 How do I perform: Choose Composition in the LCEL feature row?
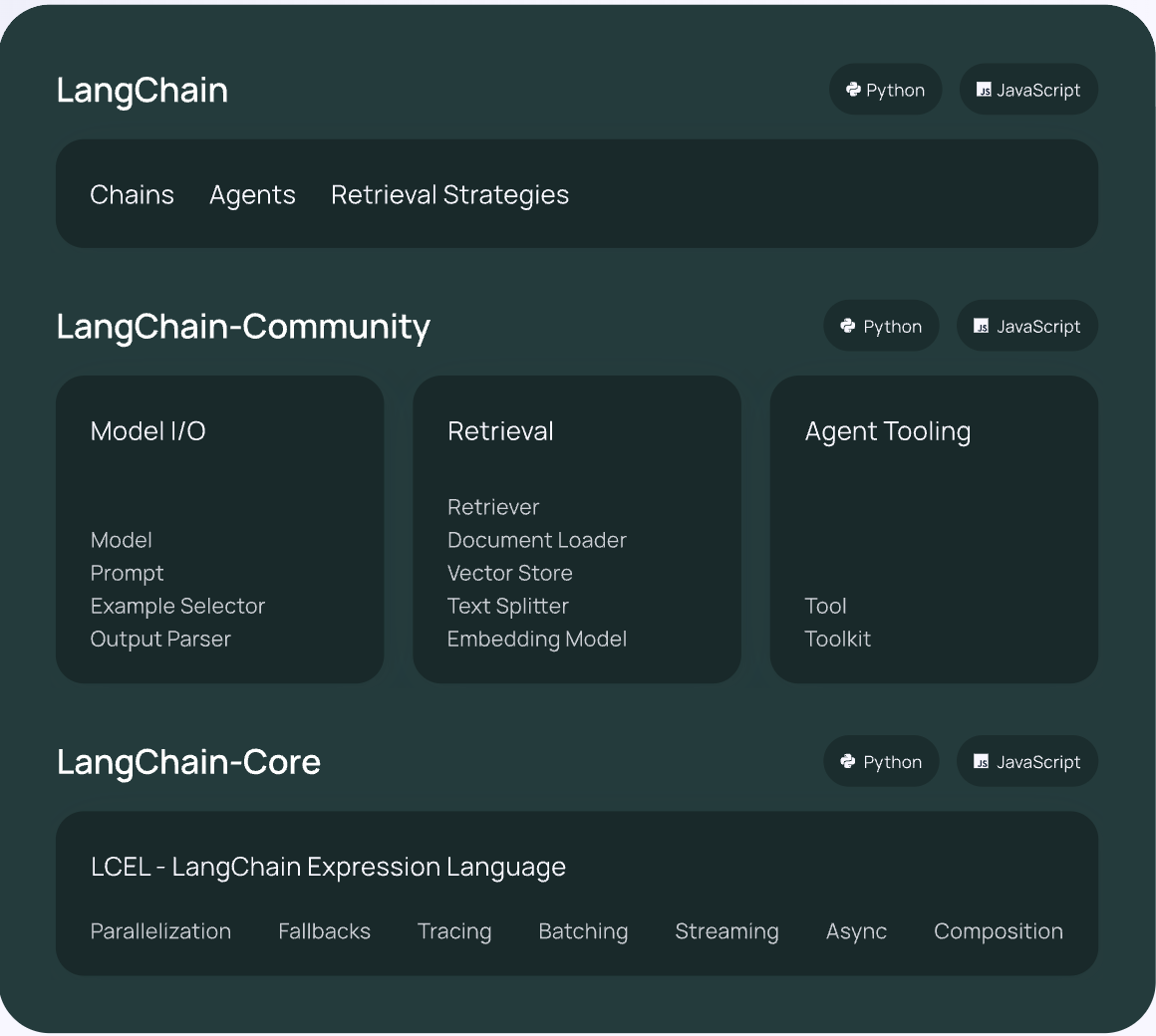coord(998,931)
